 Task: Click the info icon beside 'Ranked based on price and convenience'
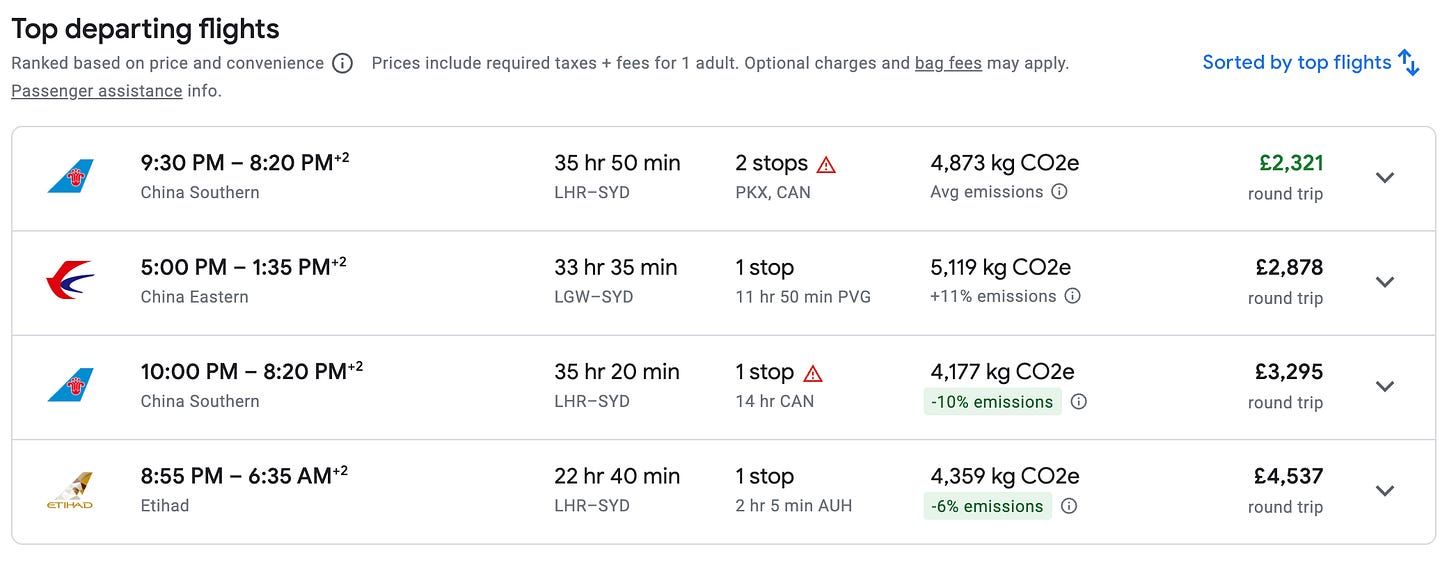pos(342,64)
